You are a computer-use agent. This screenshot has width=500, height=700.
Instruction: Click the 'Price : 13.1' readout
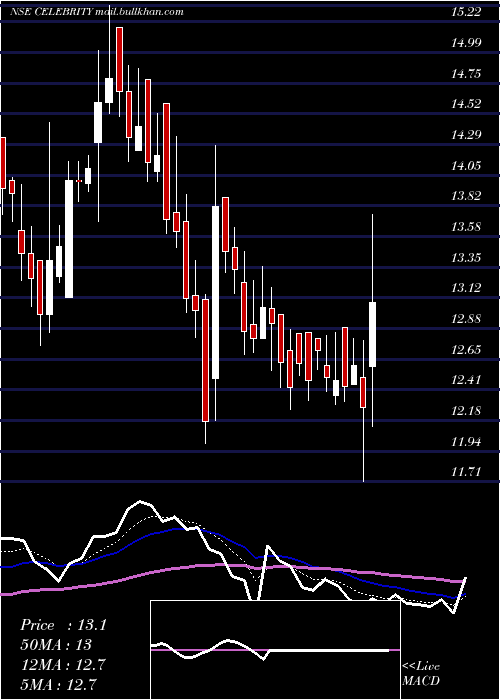pos(63,625)
